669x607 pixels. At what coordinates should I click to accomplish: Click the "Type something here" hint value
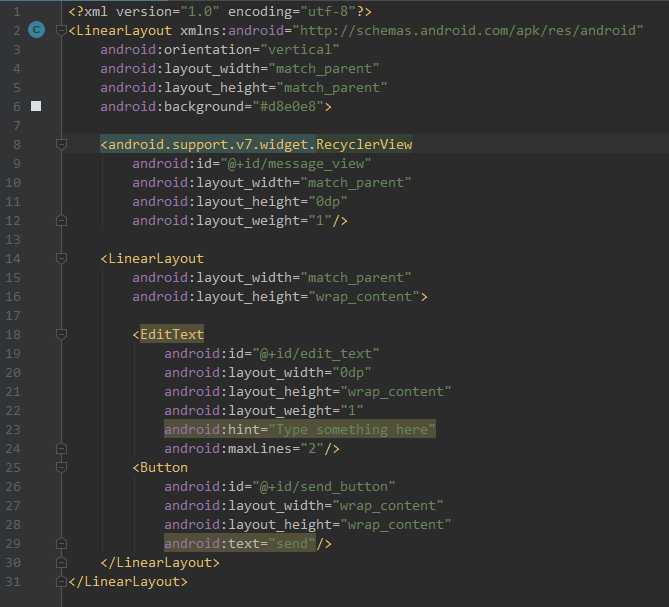click(352, 430)
